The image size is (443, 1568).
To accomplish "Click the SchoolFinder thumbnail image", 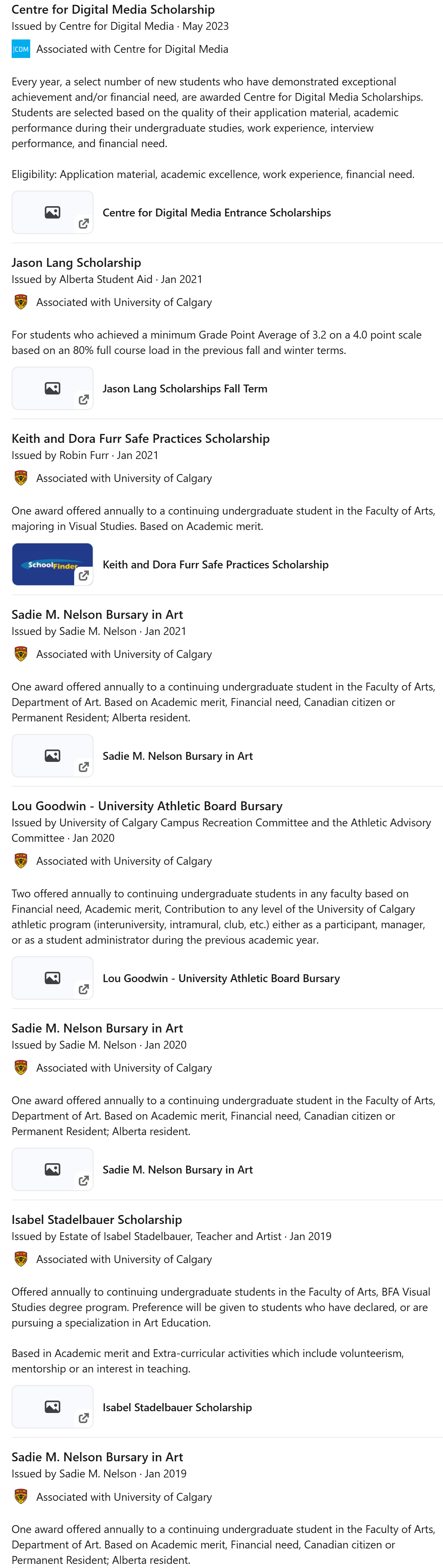I will [53, 564].
